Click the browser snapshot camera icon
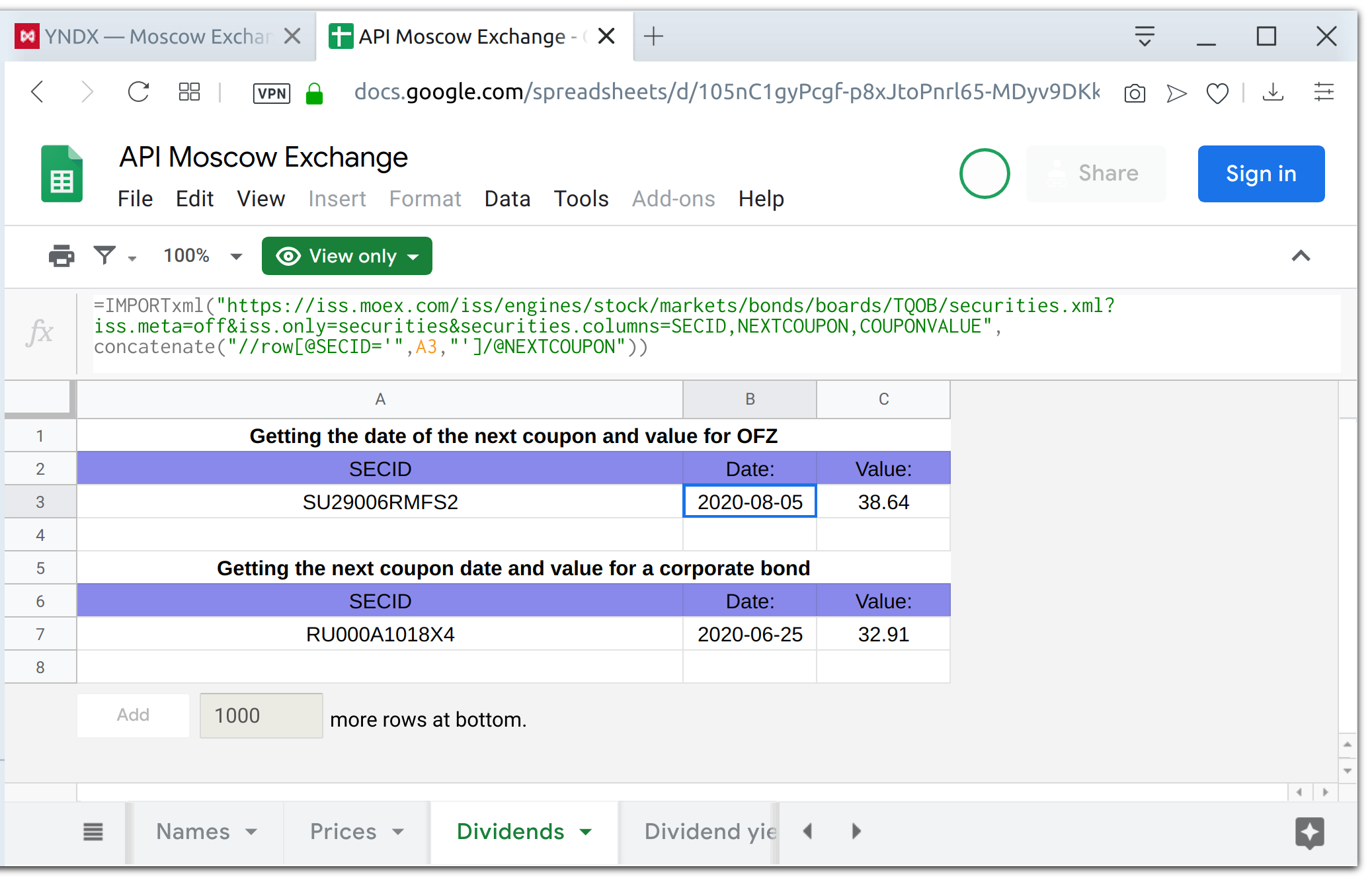The height and width of the screenshot is (886, 1372). point(1135,93)
